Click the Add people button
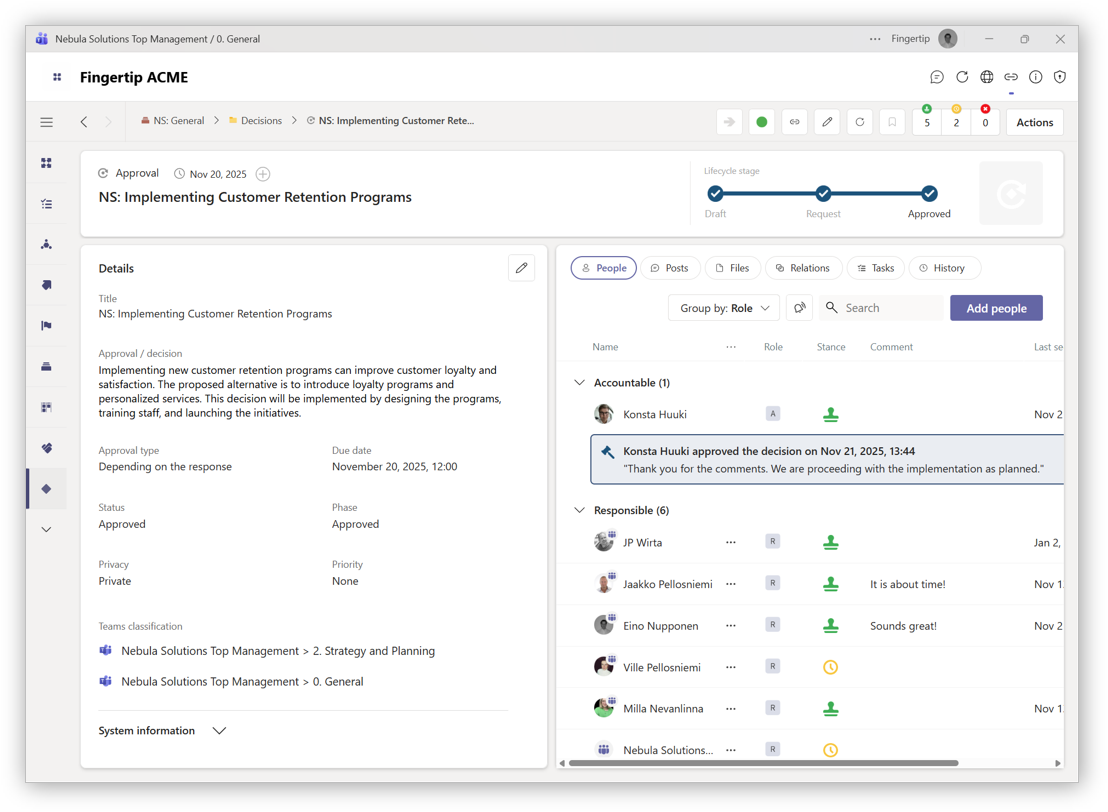The height and width of the screenshot is (812, 1108). [x=996, y=308]
